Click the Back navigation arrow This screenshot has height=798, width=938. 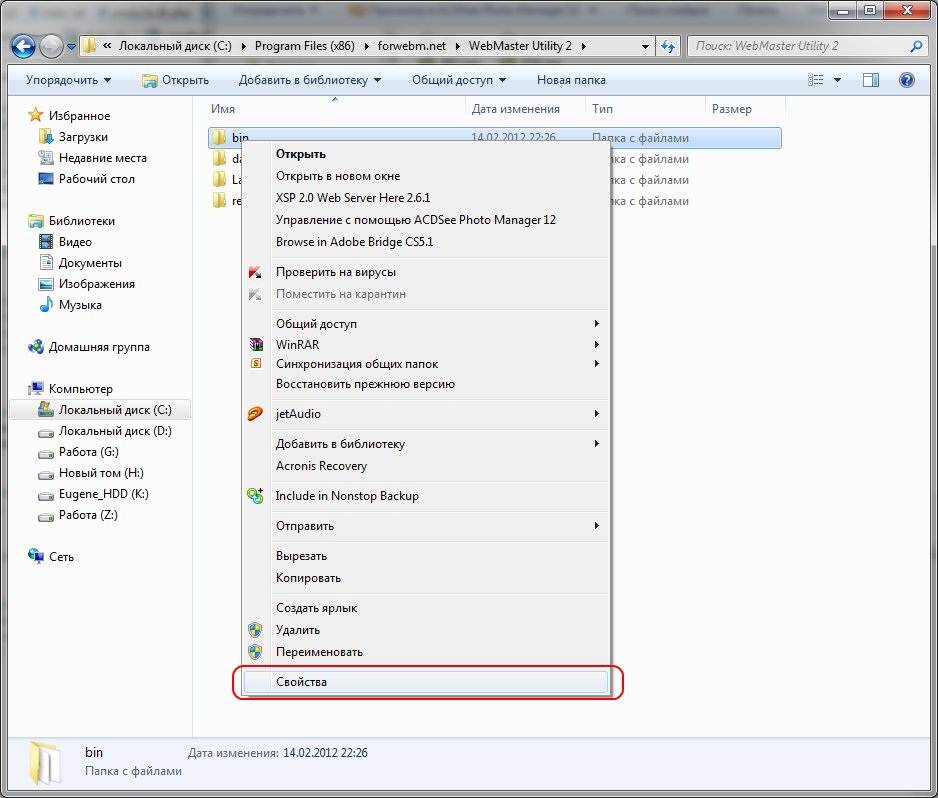tap(22, 46)
